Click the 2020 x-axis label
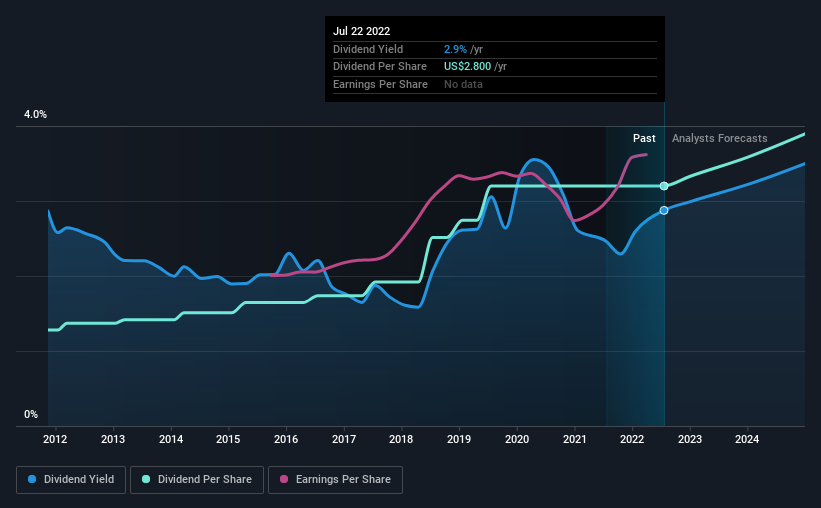This screenshot has width=821, height=508. coord(517,439)
